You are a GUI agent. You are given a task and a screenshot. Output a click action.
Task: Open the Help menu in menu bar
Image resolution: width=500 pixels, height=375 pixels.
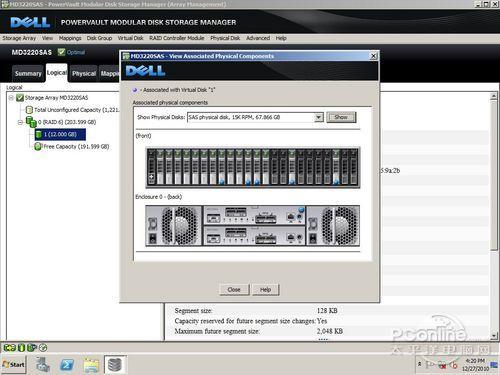tap(281, 38)
